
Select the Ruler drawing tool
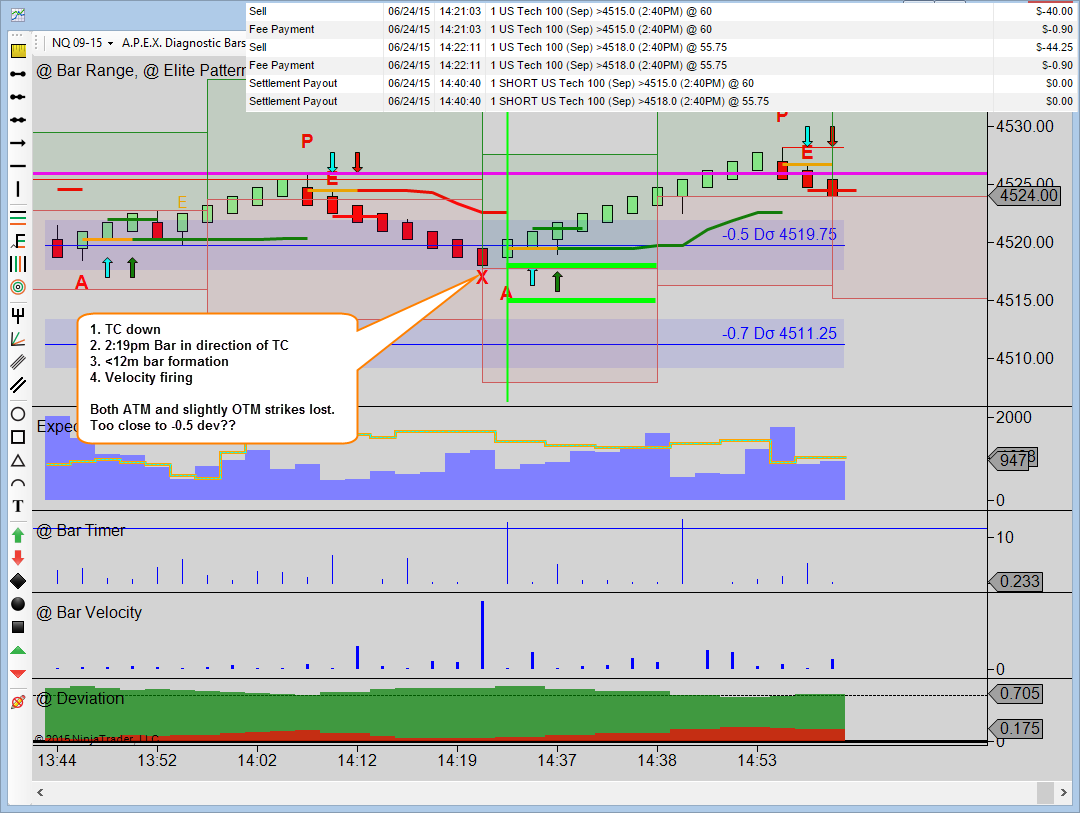[x=18, y=51]
